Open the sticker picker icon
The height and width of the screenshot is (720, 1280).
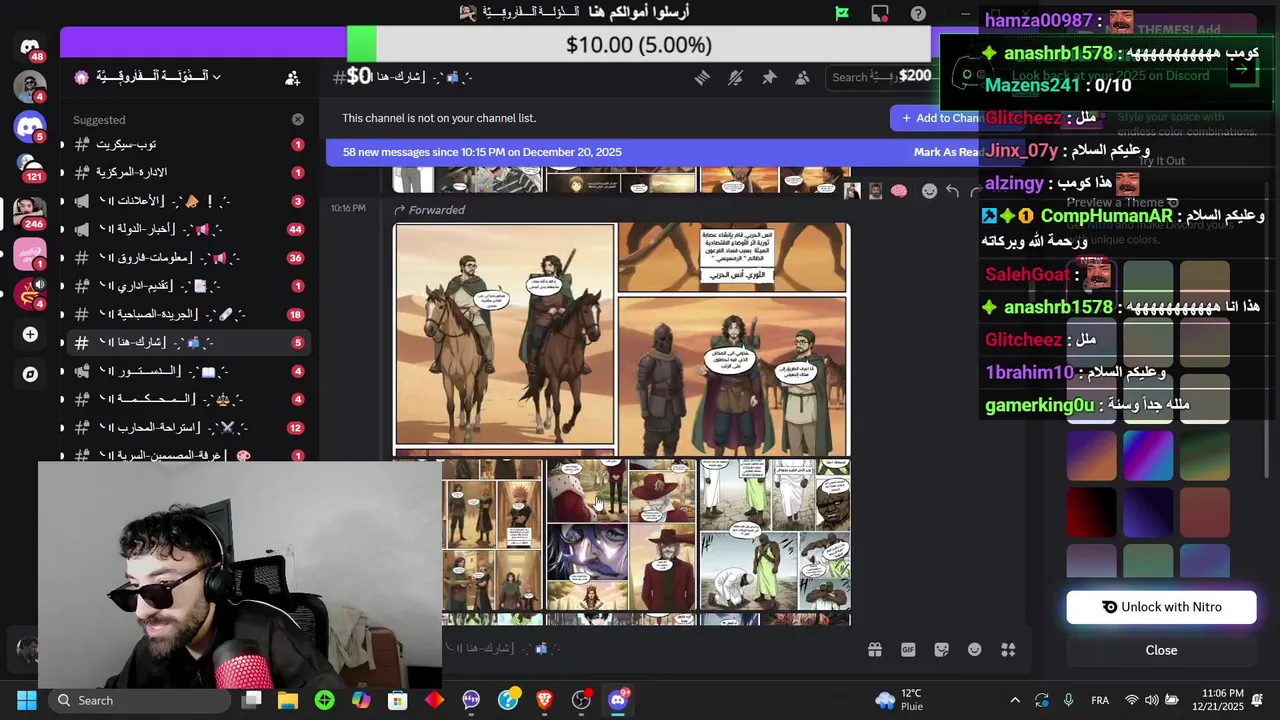coord(941,650)
